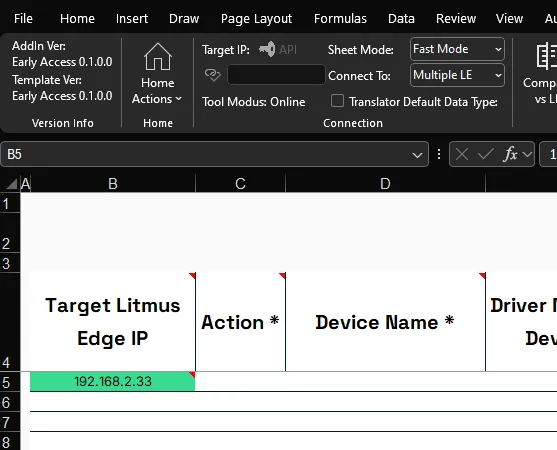Viewport: 557px width, 450px height.
Task: Click the formula confirm checkmark icon
Action: pyautogui.click(x=485, y=154)
